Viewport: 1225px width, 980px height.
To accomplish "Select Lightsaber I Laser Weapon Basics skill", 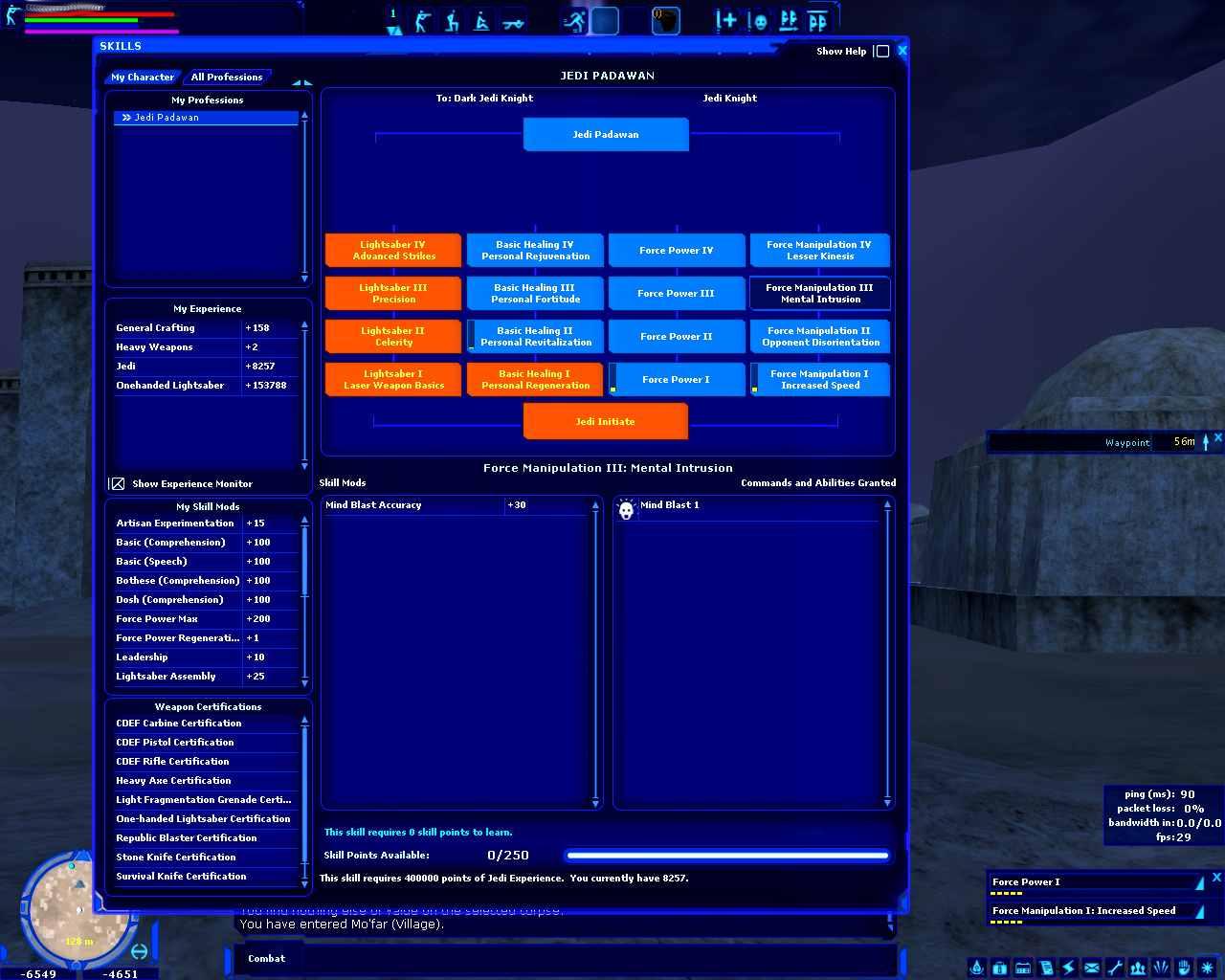I will 393,380.
